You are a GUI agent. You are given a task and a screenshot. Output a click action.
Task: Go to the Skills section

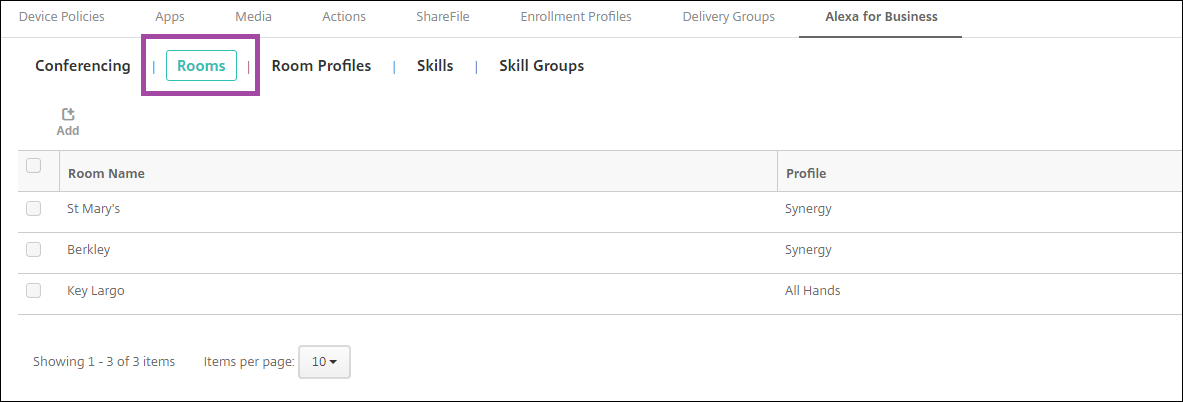pos(435,66)
